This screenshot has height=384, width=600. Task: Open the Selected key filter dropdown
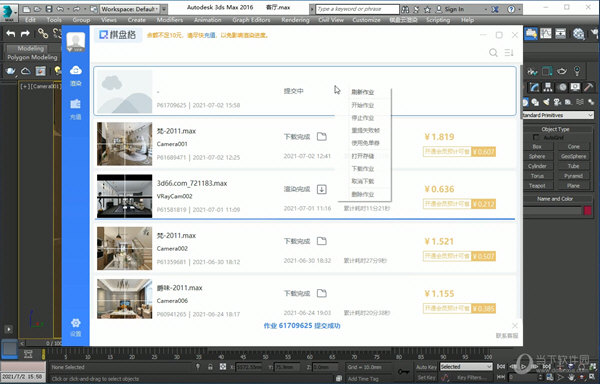pyautogui.click(x=466, y=366)
